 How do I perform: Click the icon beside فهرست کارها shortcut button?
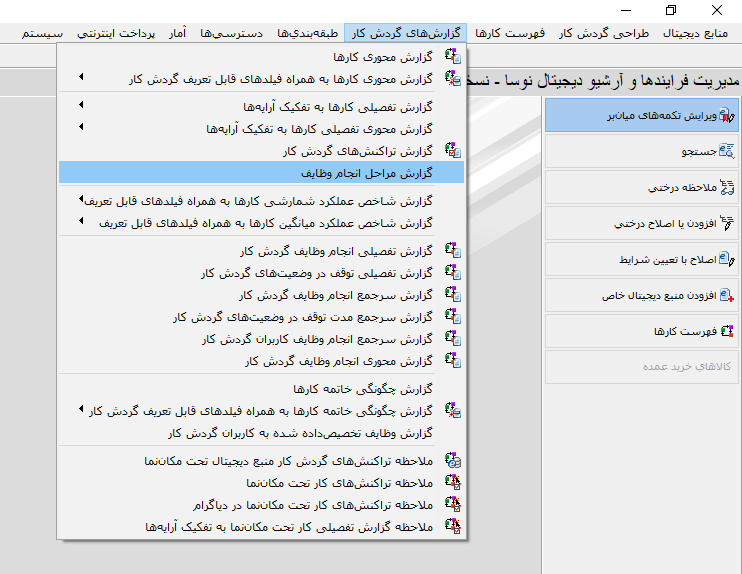coord(727,331)
